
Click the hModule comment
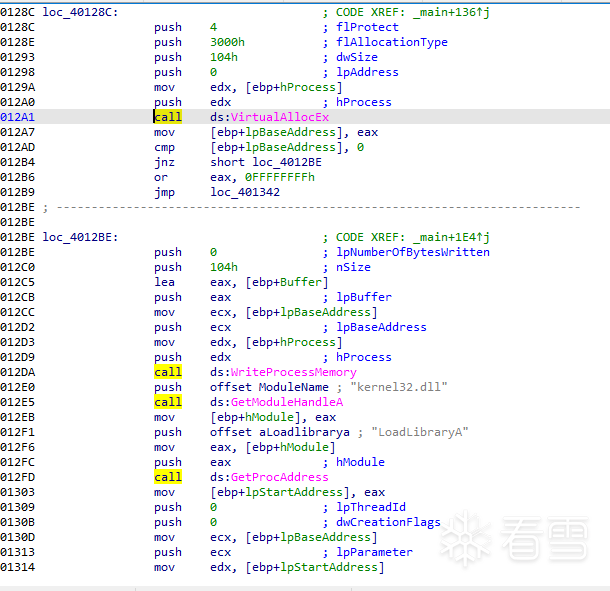(360, 462)
